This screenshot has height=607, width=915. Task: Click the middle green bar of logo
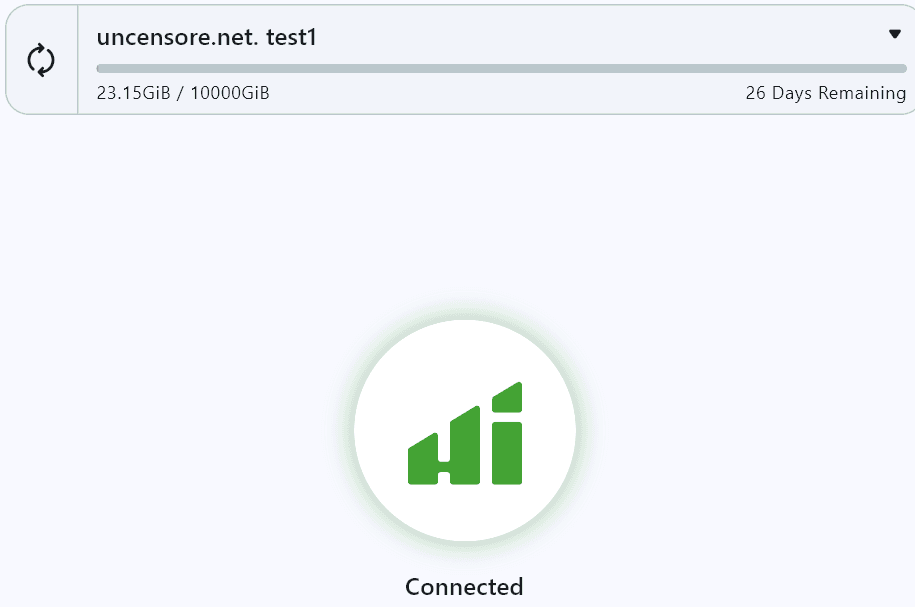point(465,446)
